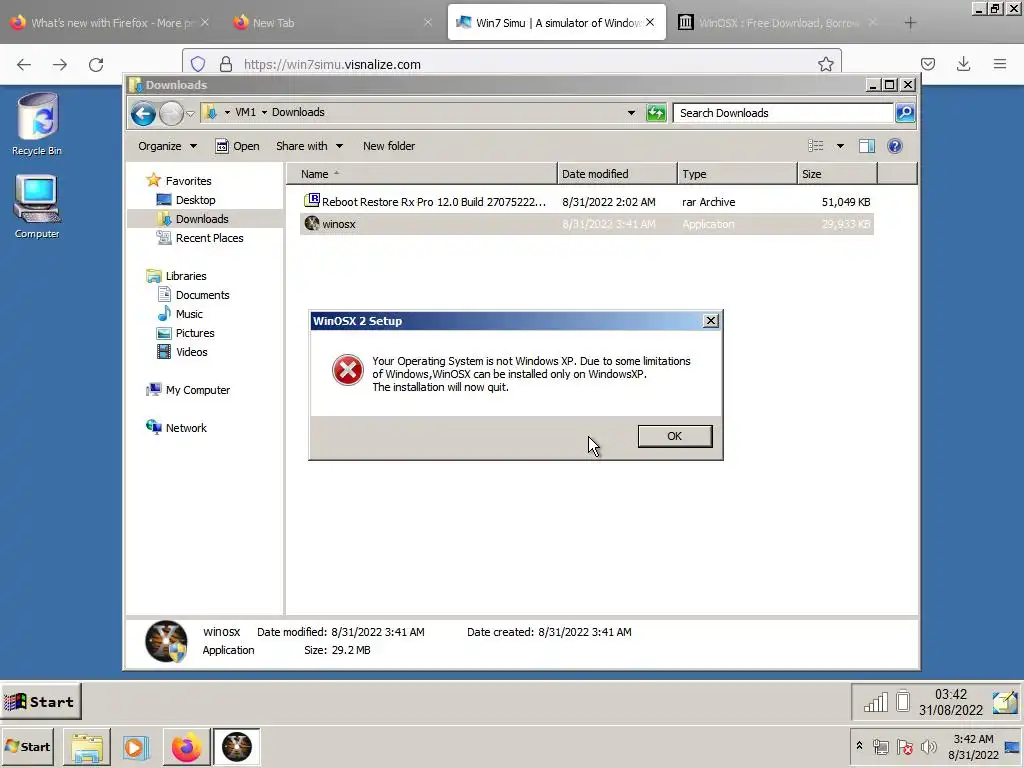Change the view layout icon
Viewport: 1024px width, 768px height.
[816, 146]
